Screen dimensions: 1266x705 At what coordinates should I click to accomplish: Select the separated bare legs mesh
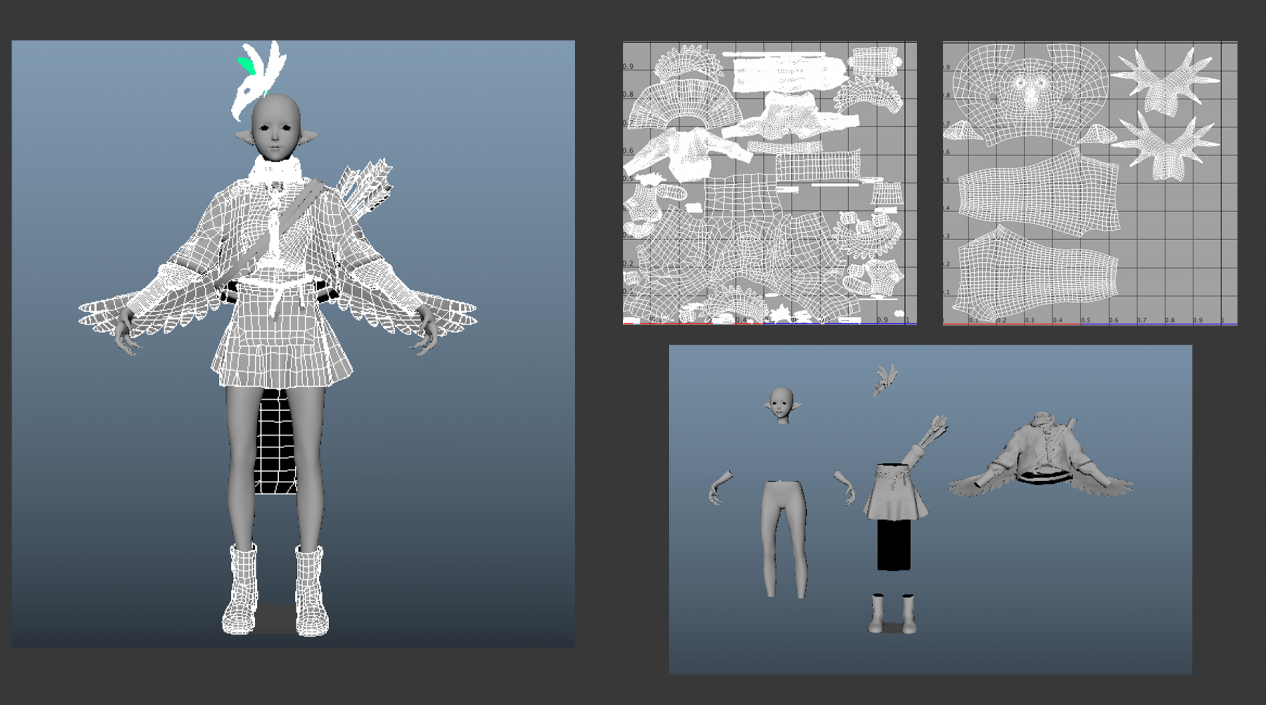tap(784, 538)
